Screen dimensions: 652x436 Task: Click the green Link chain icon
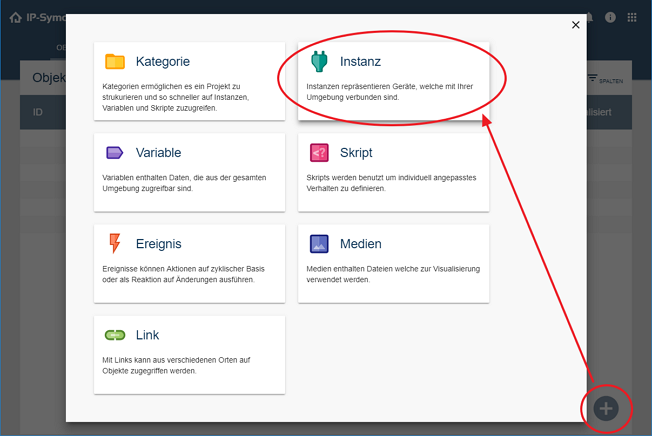[x=115, y=335]
